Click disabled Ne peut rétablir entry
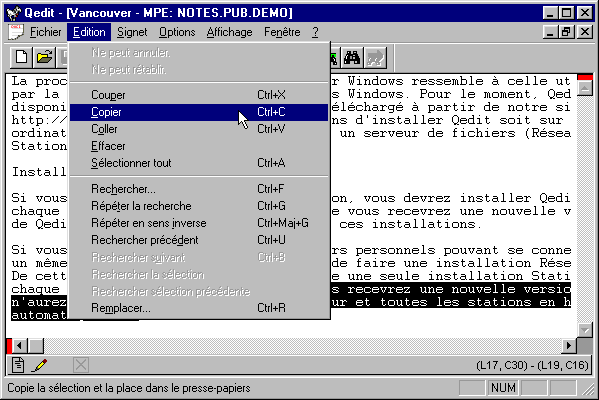 tap(199, 70)
